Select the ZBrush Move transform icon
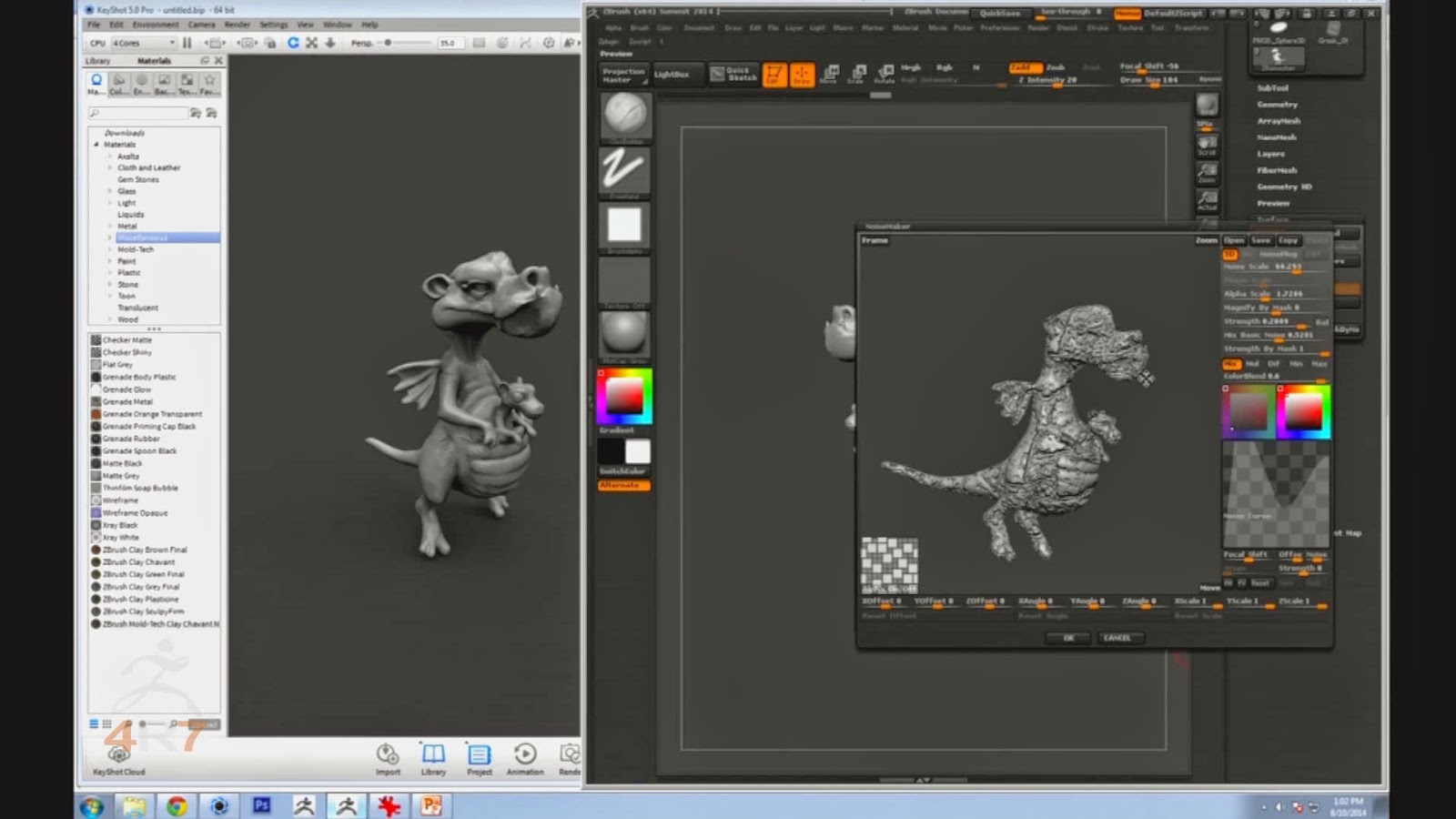 point(830,74)
